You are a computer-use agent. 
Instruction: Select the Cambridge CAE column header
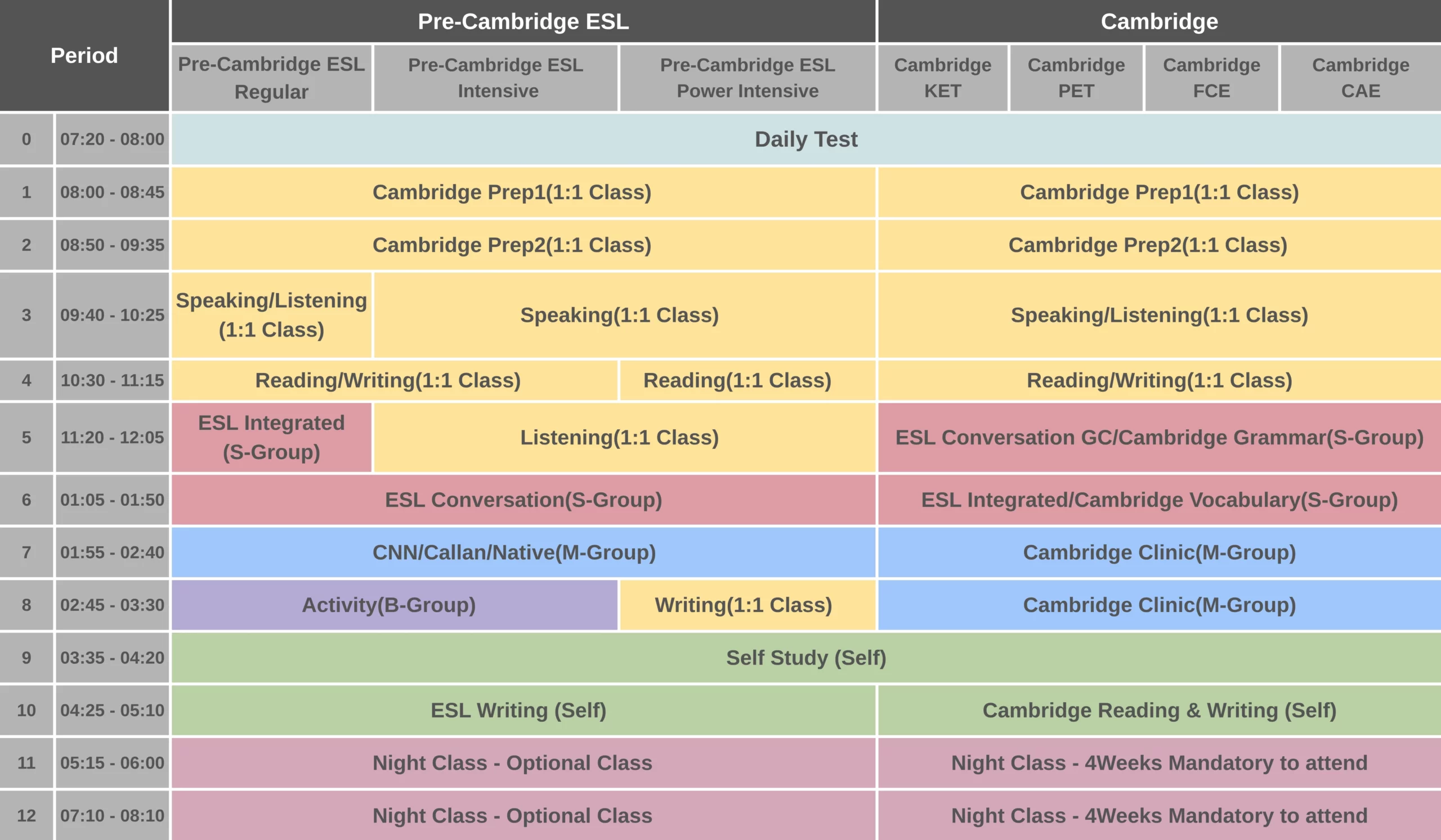click(x=1361, y=78)
